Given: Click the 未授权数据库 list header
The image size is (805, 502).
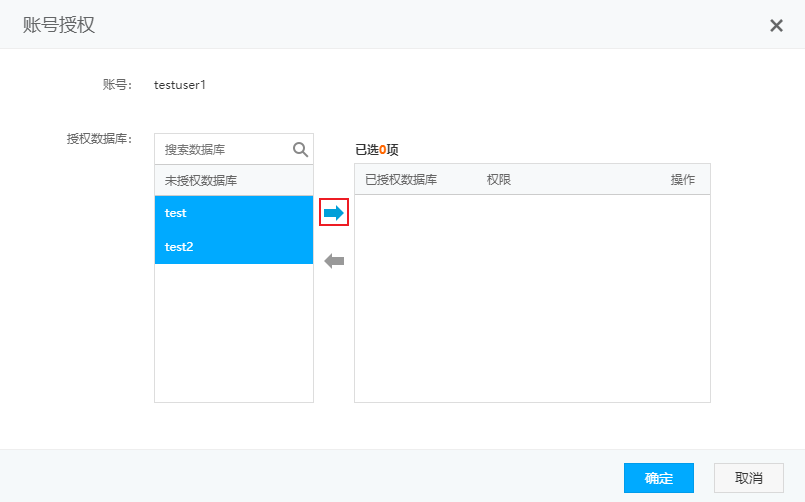Looking at the screenshot, I should coord(201,181).
